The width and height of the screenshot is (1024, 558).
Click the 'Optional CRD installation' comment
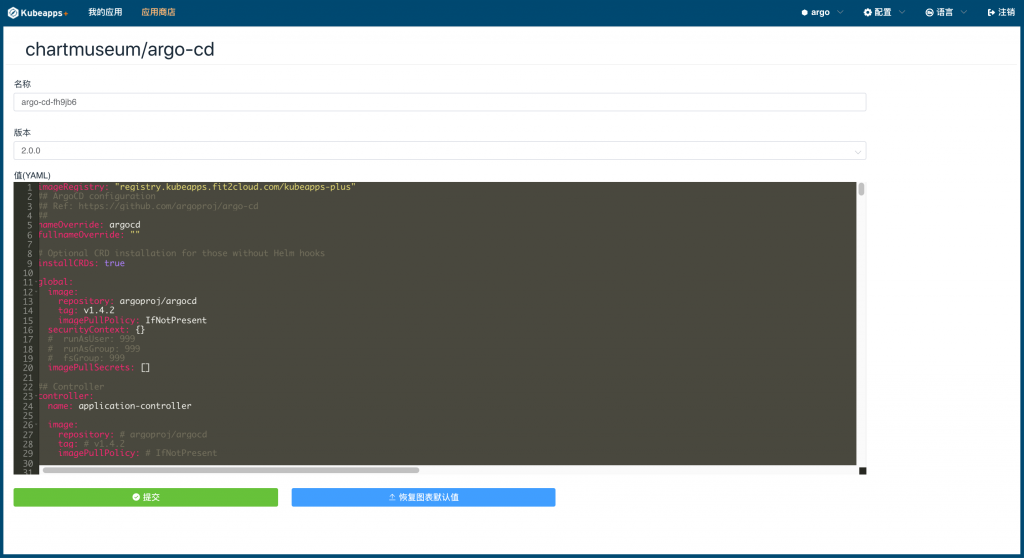click(182, 253)
